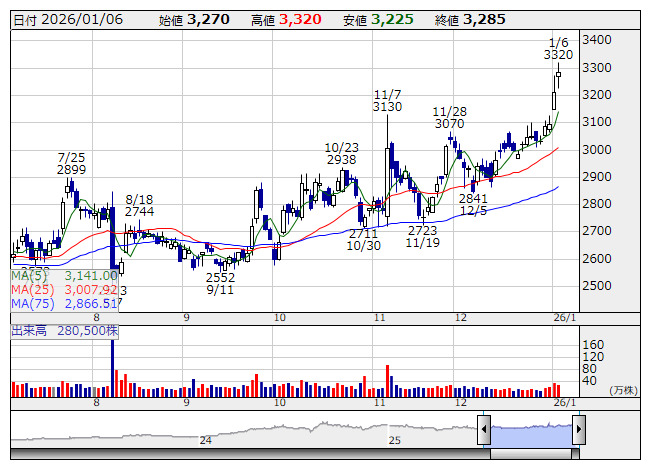
Task: Click the 11/7 3130 peak annotation
Action: [x=387, y=101]
